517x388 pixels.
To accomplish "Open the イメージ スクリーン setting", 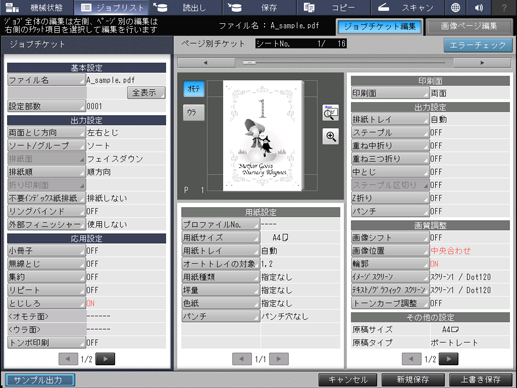I will 390,277.
